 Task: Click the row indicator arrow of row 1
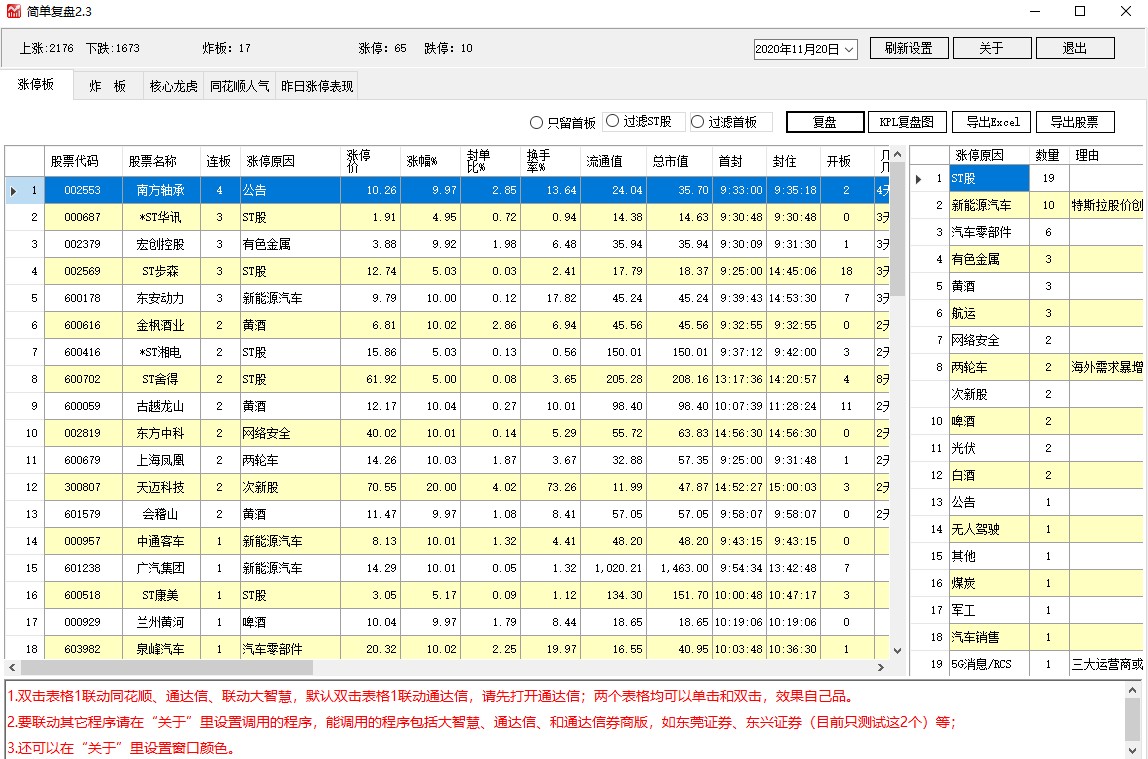pyautogui.click(x=13, y=190)
